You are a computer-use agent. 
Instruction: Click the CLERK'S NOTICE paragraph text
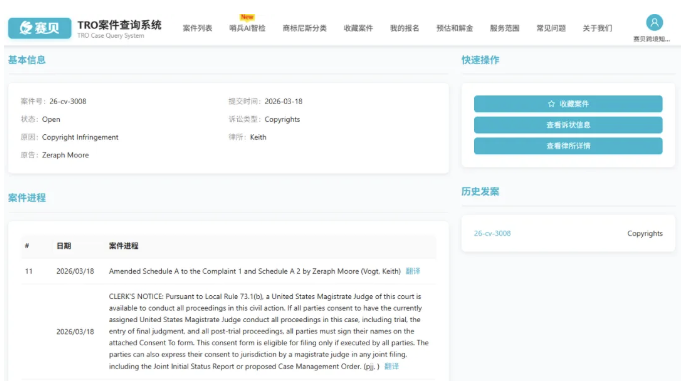tap(269, 331)
